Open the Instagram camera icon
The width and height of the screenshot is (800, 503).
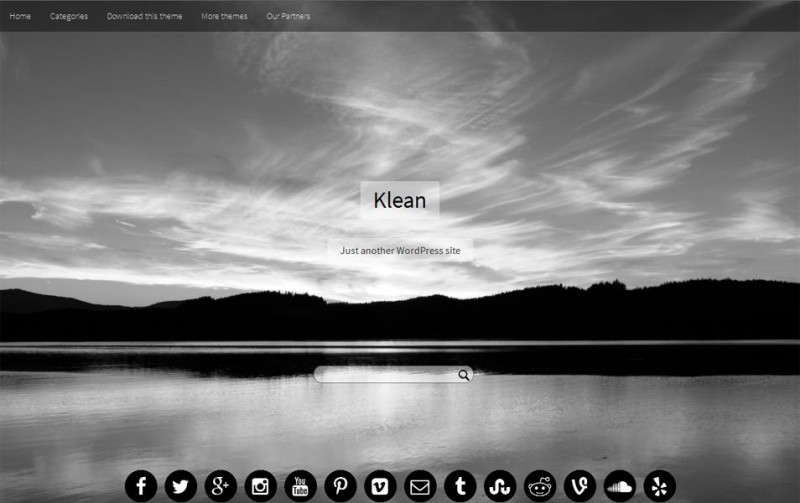(x=261, y=486)
